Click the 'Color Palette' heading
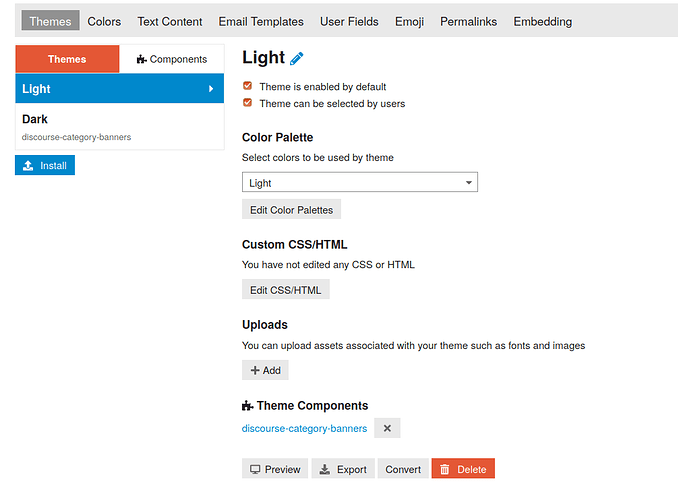This screenshot has height=500, width=678. pyautogui.click(x=278, y=137)
